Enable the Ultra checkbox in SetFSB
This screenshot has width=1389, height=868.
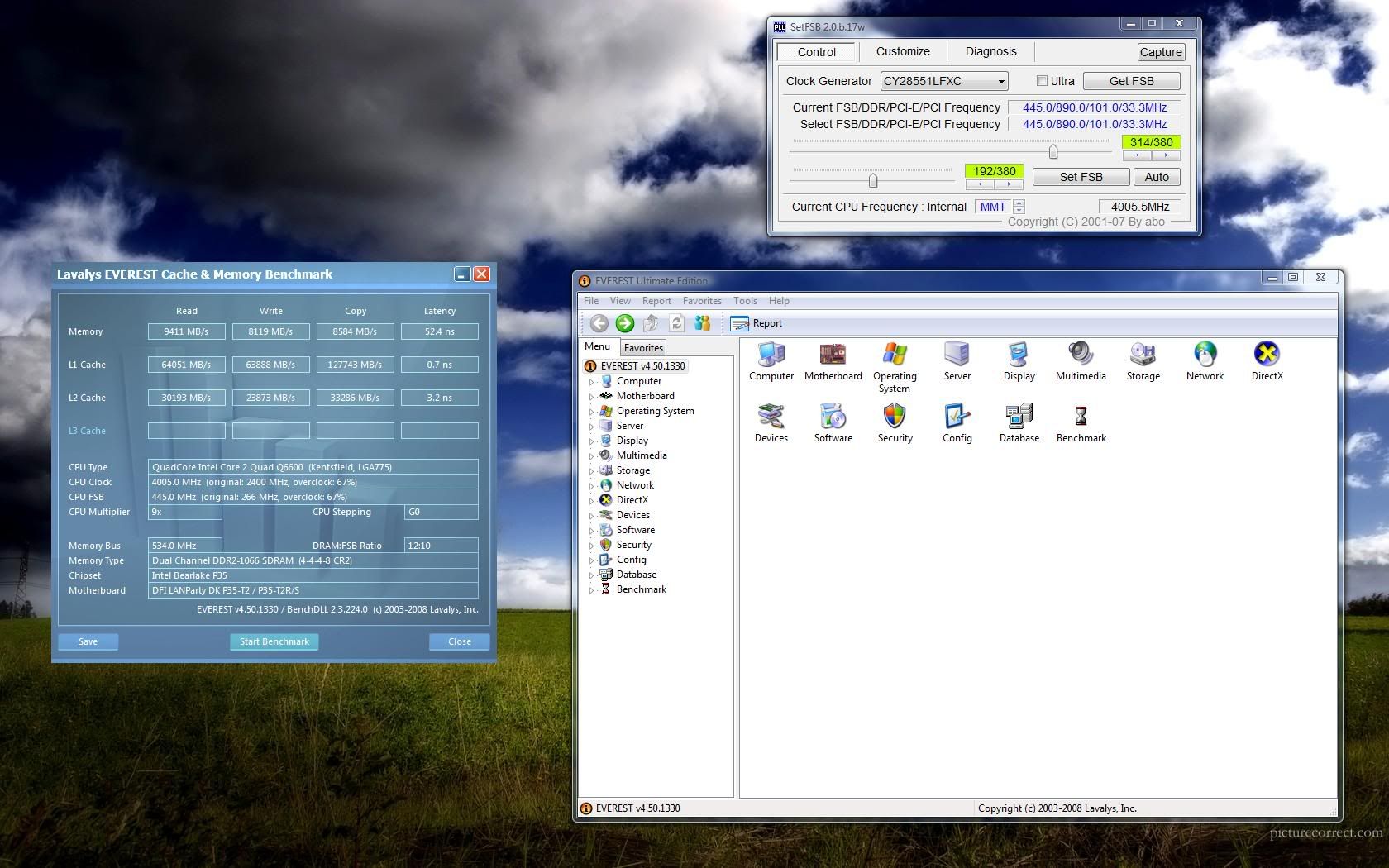click(1042, 81)
